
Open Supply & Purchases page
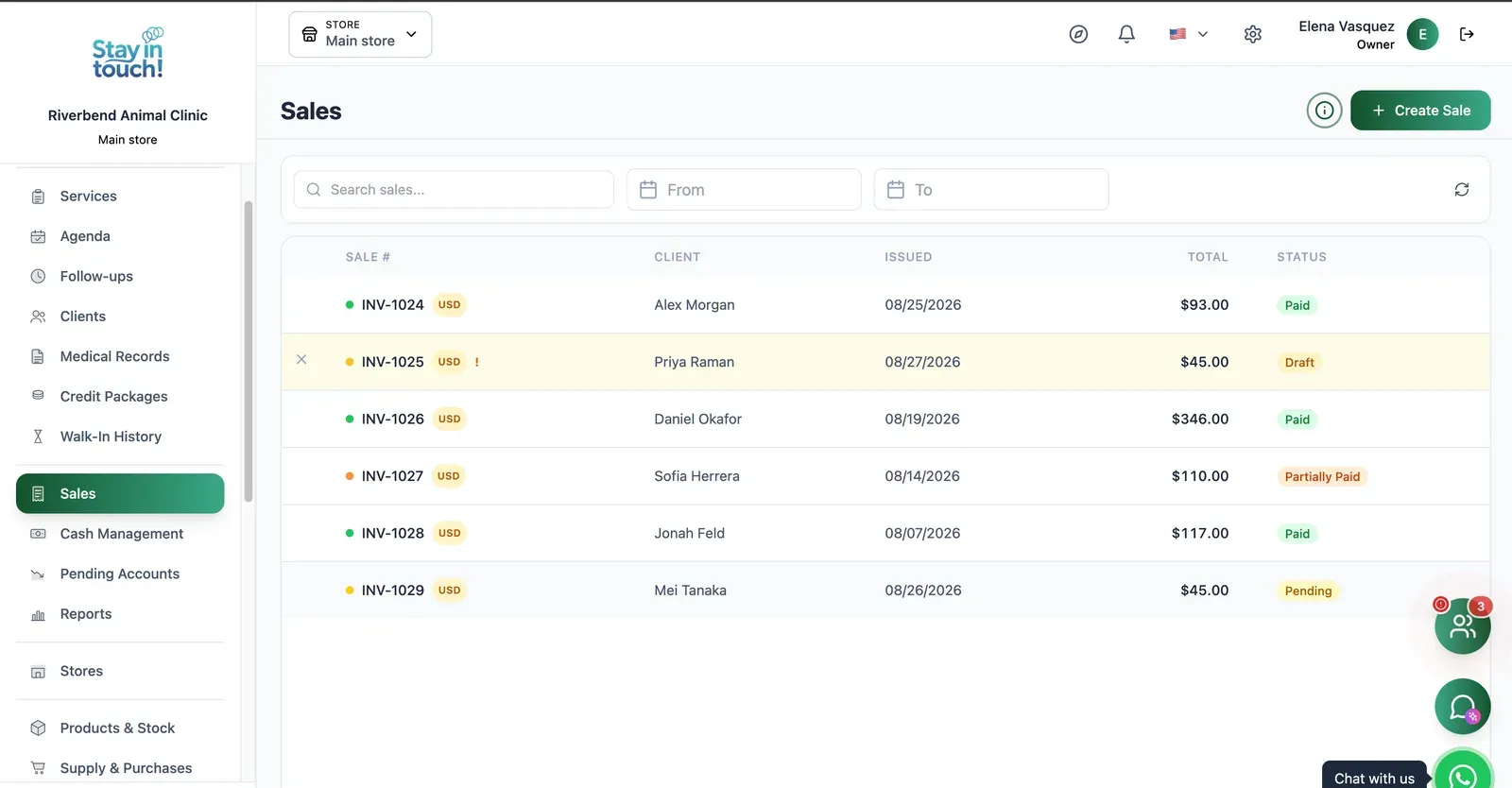pos(120,768)
